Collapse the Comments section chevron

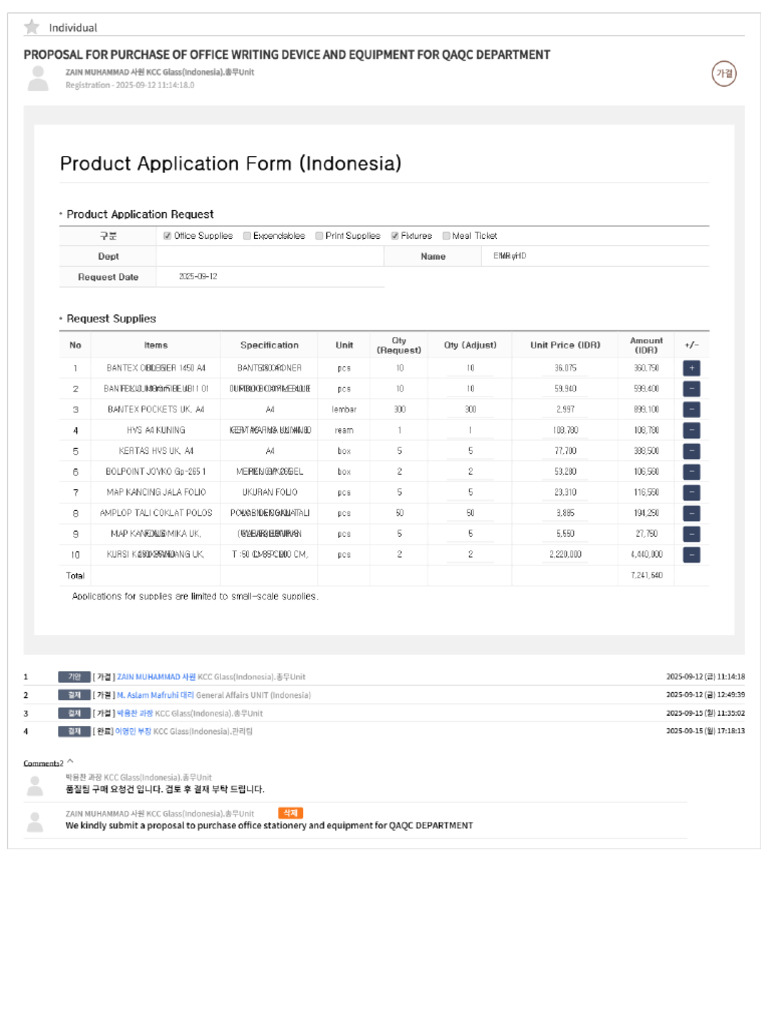(x=70, y=761)
